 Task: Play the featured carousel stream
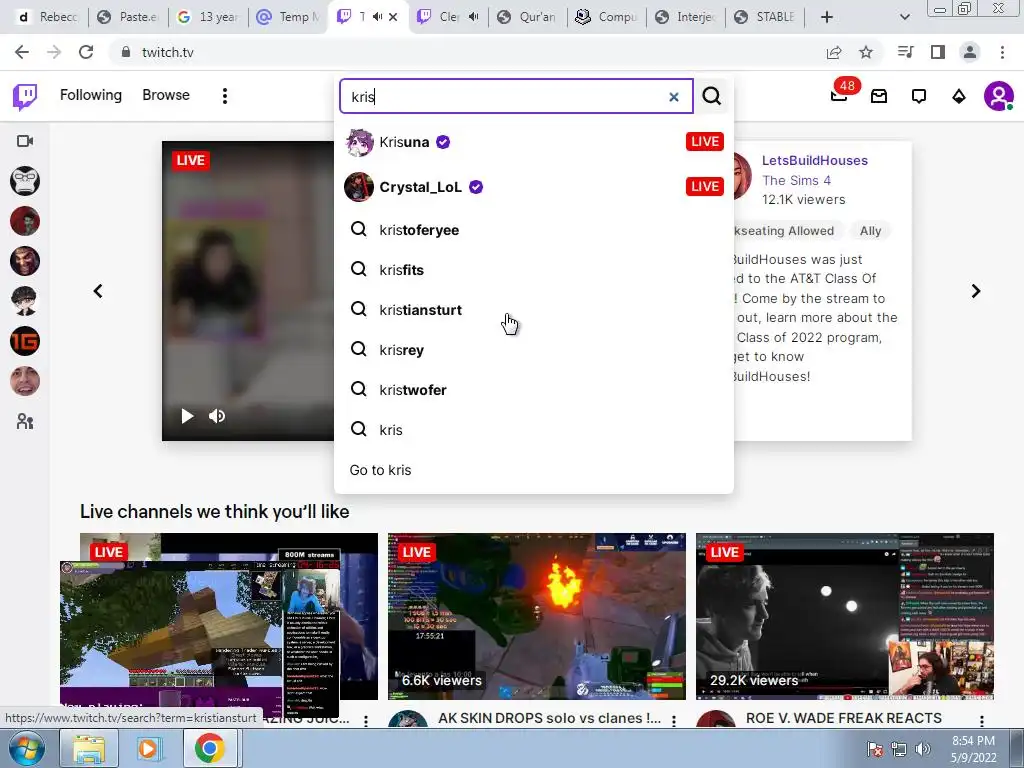point(187,416)
